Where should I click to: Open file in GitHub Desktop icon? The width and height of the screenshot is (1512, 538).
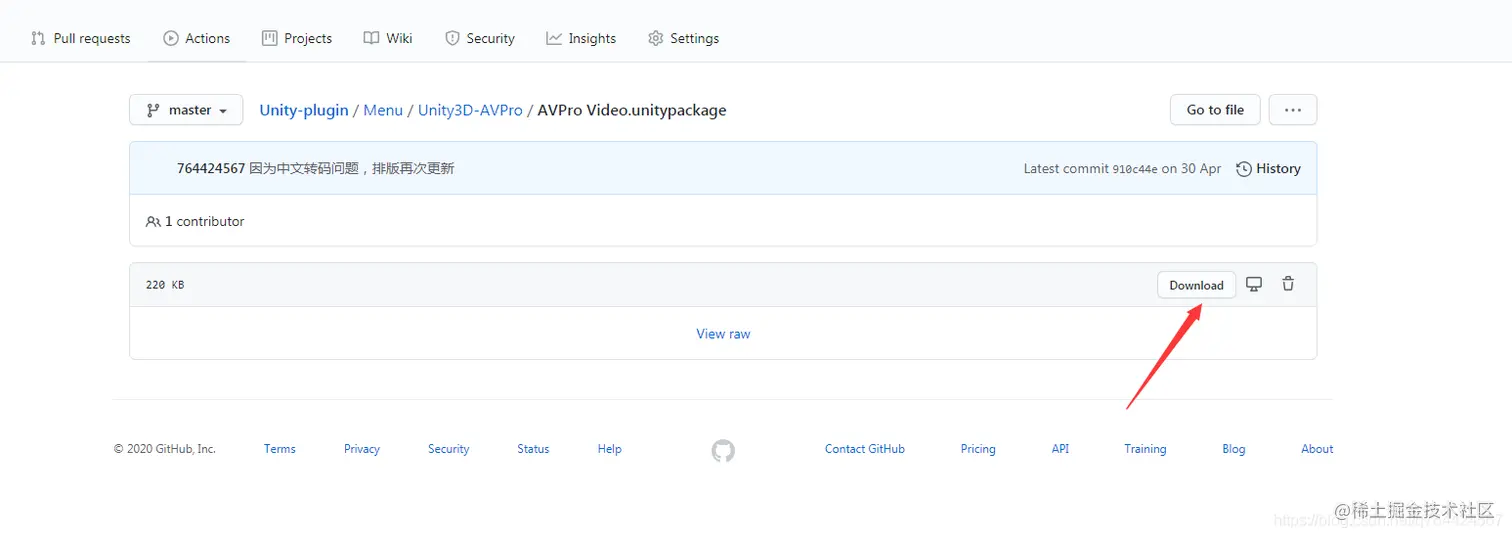point(1254,284)
